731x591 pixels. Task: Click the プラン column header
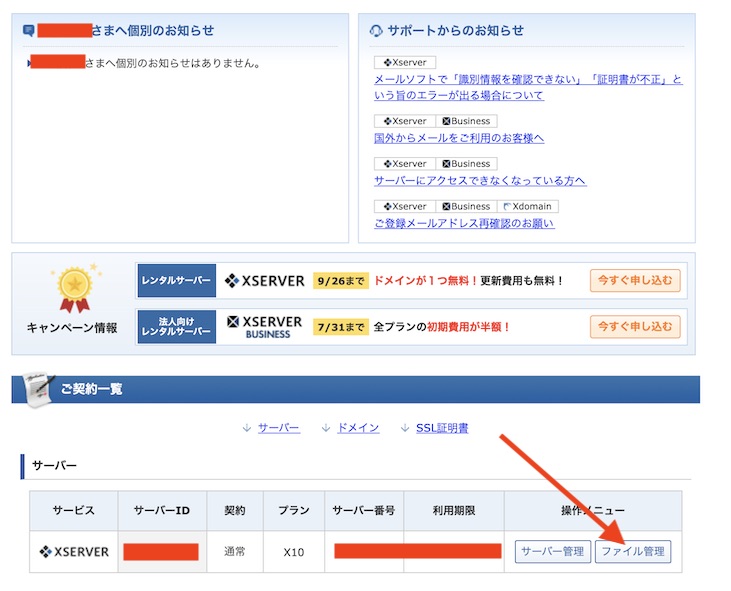pyautogui.click(x=294, y=511)
